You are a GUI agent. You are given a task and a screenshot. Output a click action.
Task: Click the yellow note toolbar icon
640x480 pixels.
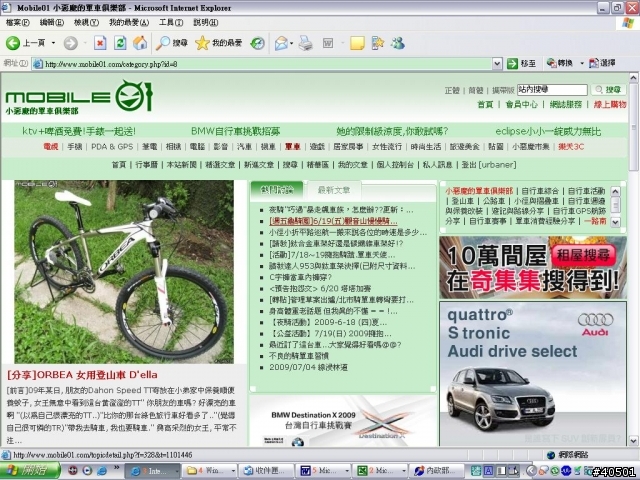(357, 43)
